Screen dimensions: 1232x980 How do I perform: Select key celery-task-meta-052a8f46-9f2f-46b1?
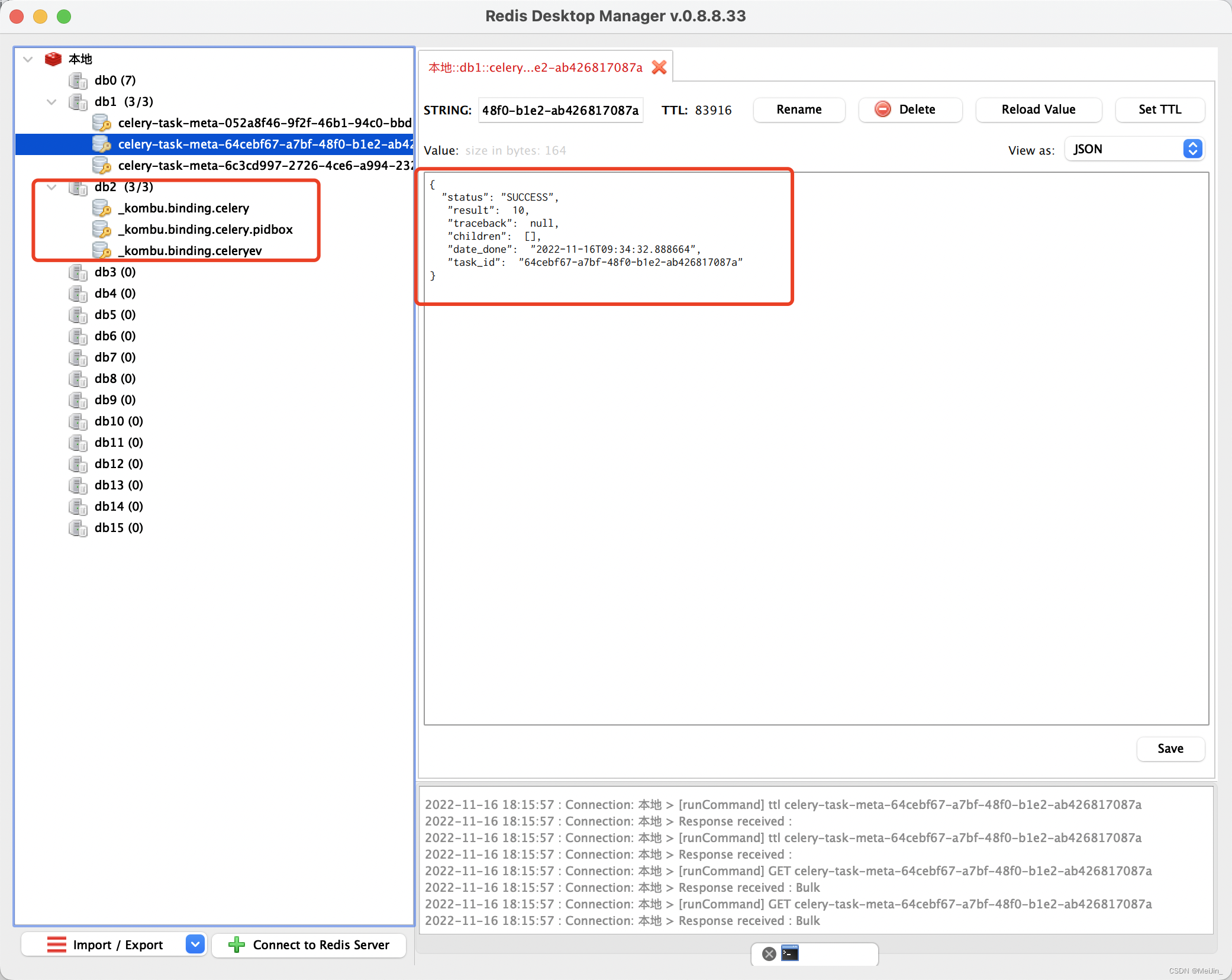(265, 122)
